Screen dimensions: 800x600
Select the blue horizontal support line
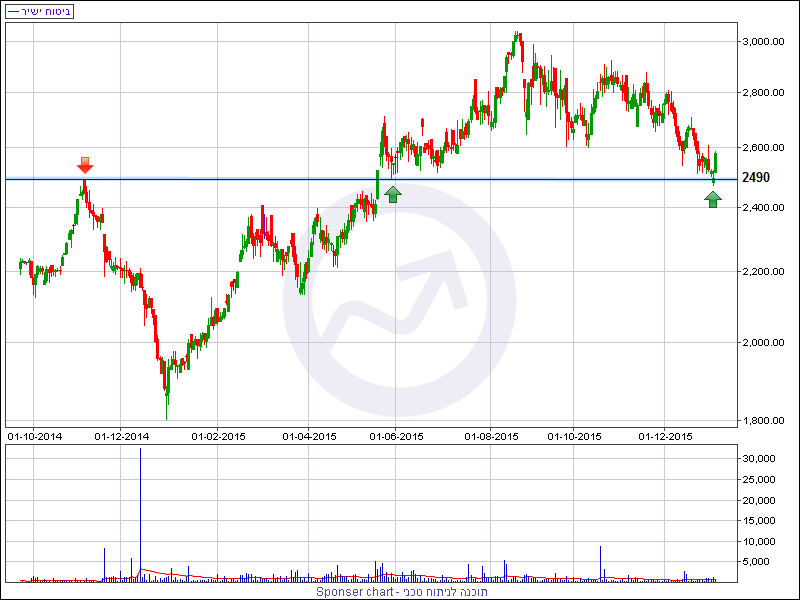pyautogui.click(x=250, y=179)
